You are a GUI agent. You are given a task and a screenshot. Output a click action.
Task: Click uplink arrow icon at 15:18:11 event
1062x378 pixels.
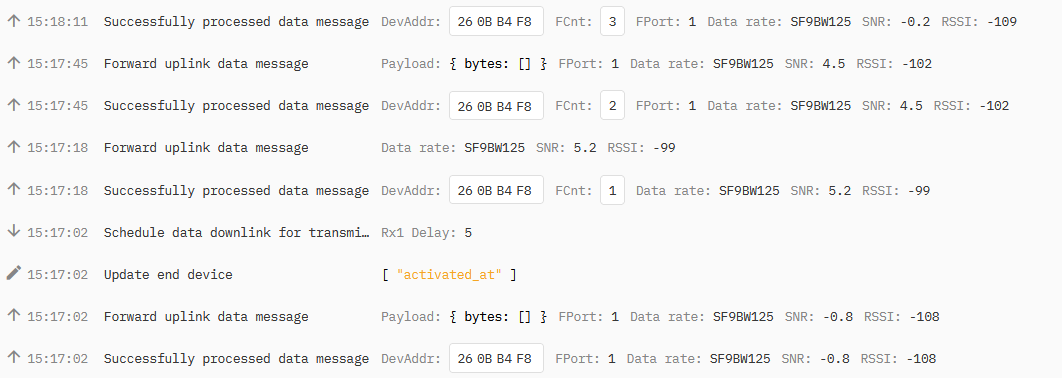click(14, 21)
